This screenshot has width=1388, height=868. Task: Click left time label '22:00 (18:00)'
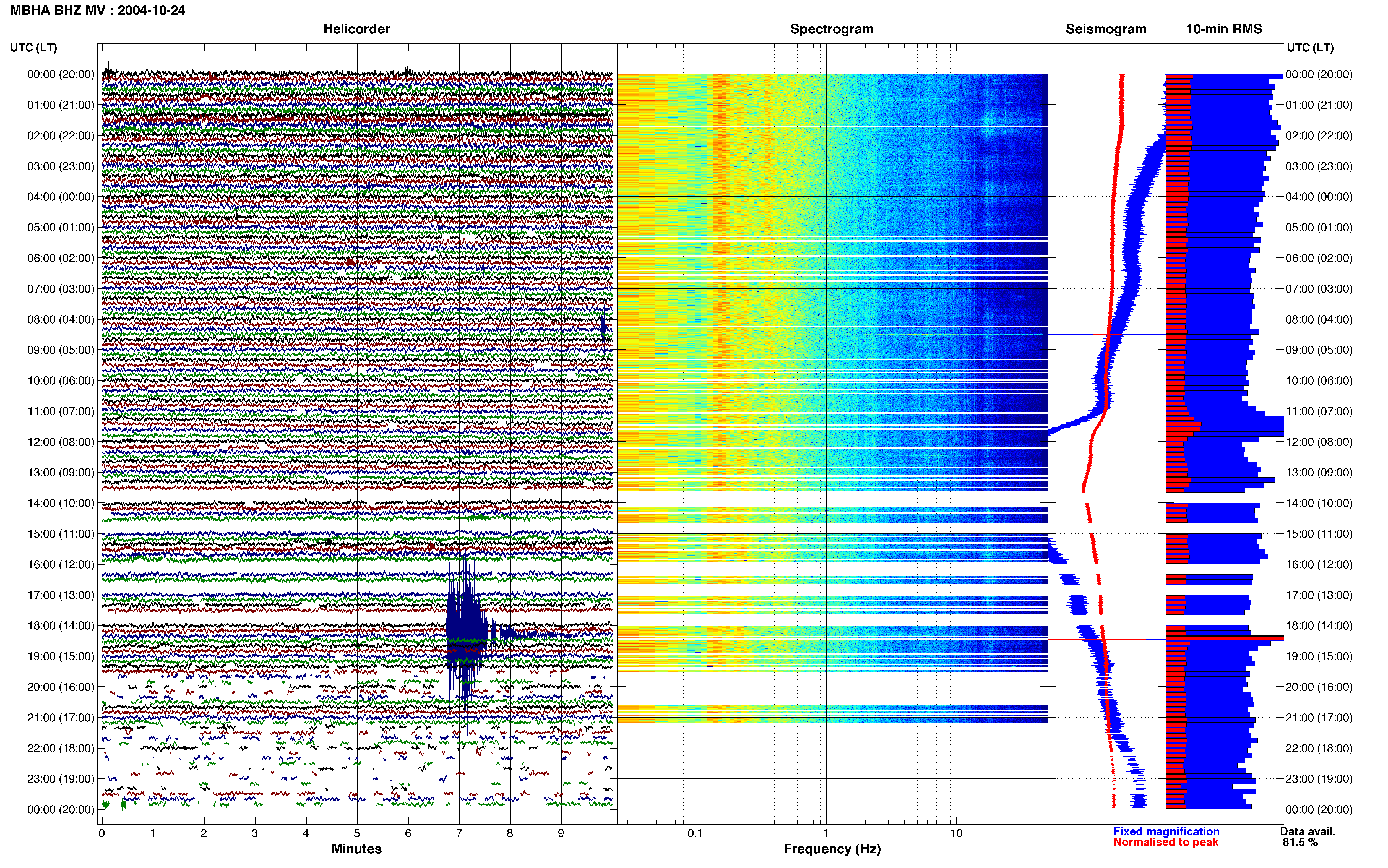(60, 748)
